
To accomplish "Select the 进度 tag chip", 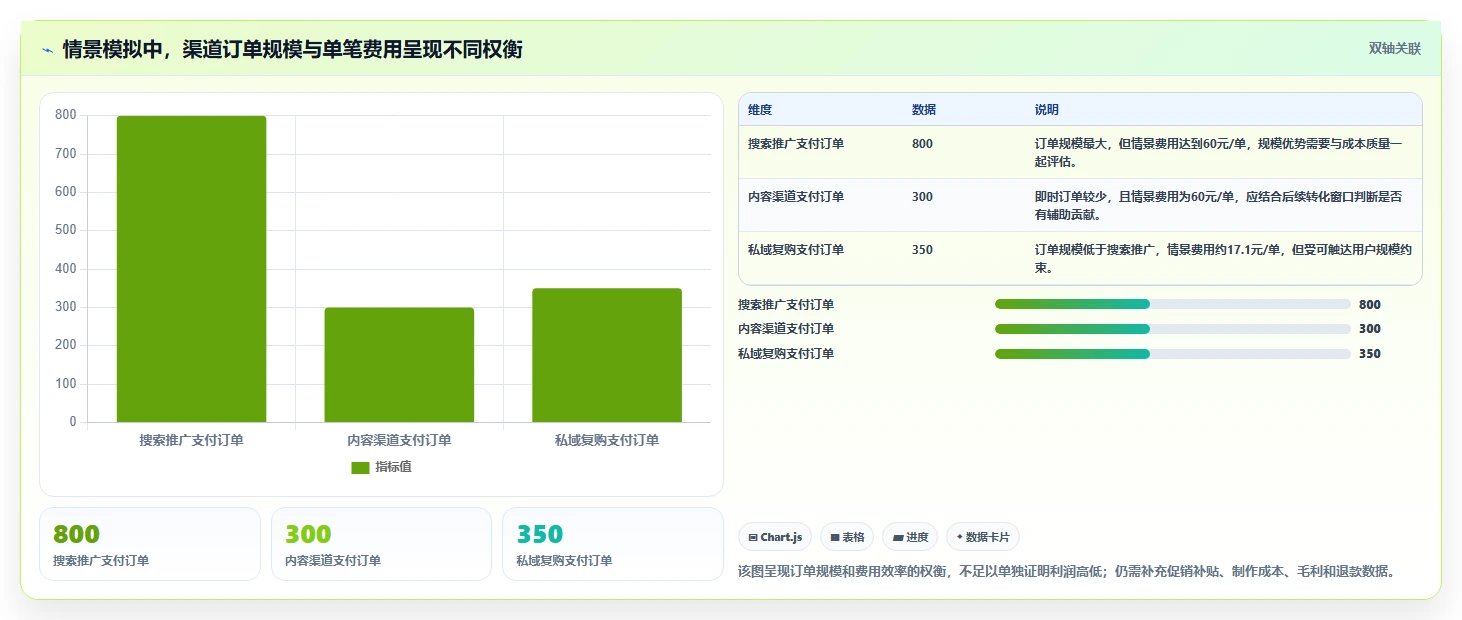I will [x=910, y=537].
